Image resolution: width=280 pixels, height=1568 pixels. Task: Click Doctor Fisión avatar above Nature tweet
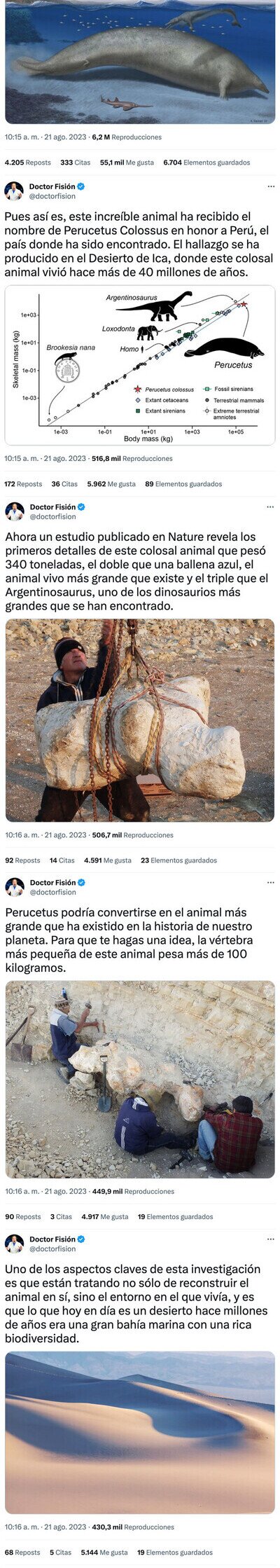point(14,511)
